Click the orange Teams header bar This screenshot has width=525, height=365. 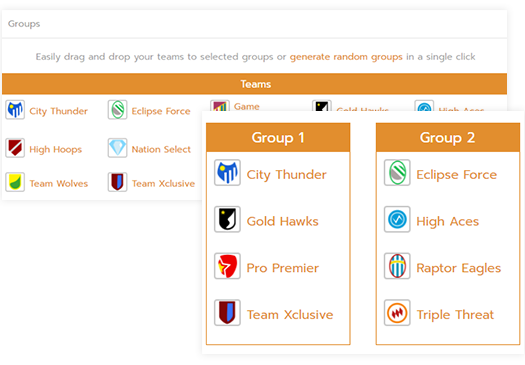coord(254,84)
